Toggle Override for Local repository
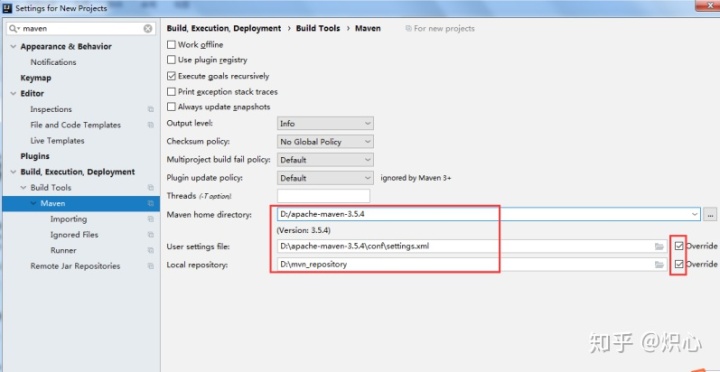This screenshot has height=372, width=720. pyautogui.click(x=679, y=264)
